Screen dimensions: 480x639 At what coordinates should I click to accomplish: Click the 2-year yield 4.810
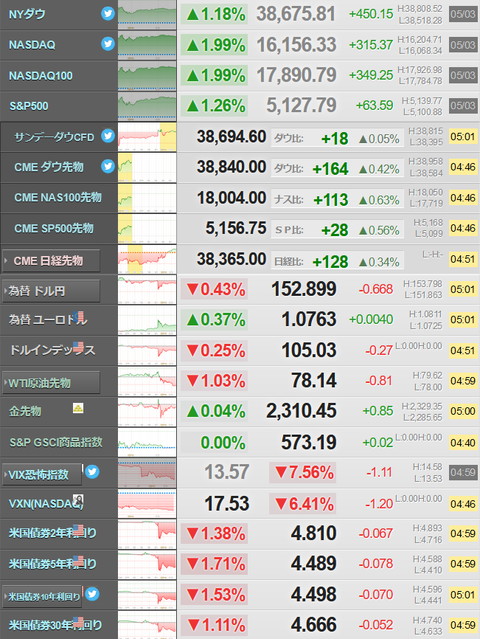click(x=314, y=533)
